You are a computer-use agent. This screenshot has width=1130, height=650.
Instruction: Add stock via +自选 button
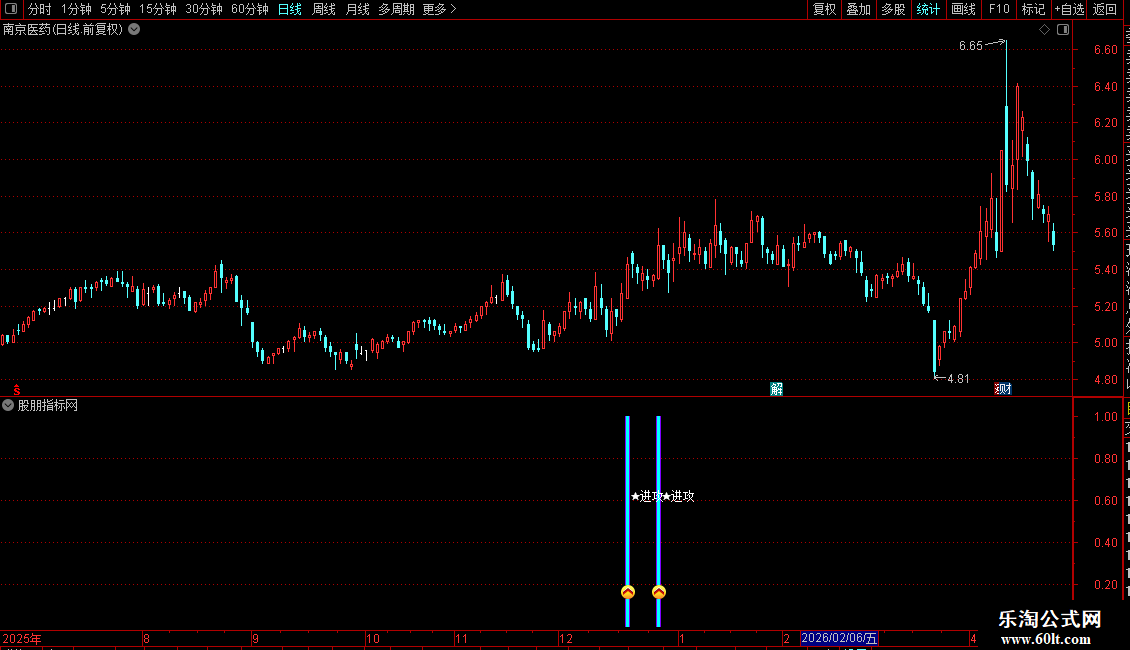tap(1069, 9)
